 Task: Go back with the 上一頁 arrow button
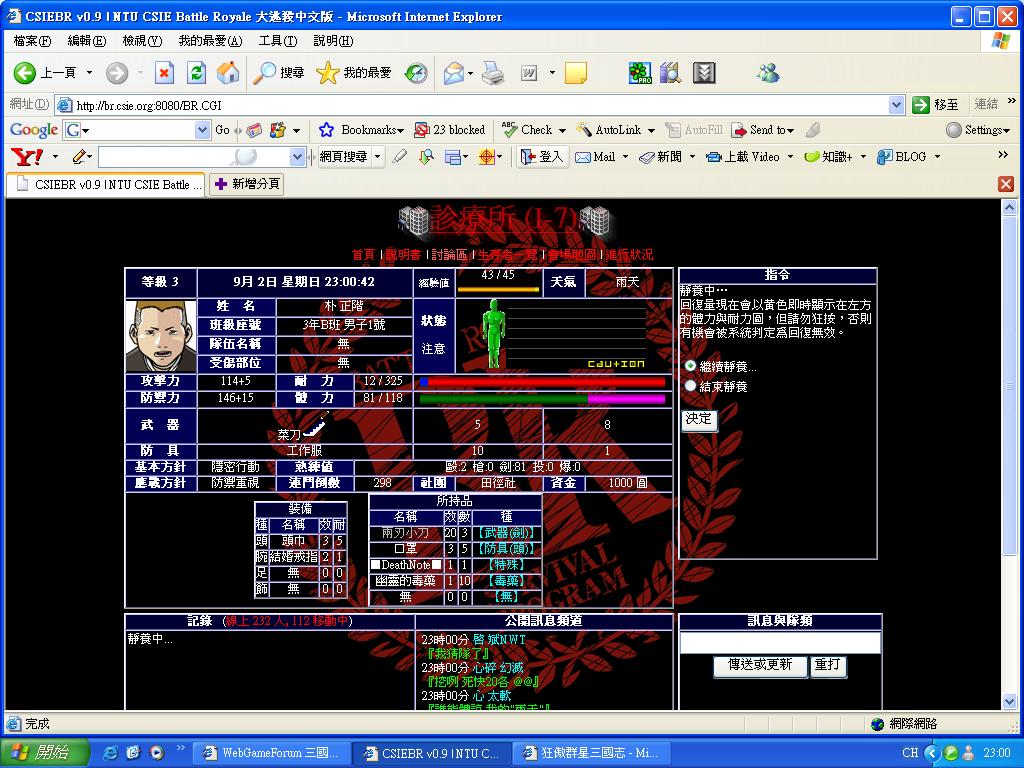pos(44,72)
